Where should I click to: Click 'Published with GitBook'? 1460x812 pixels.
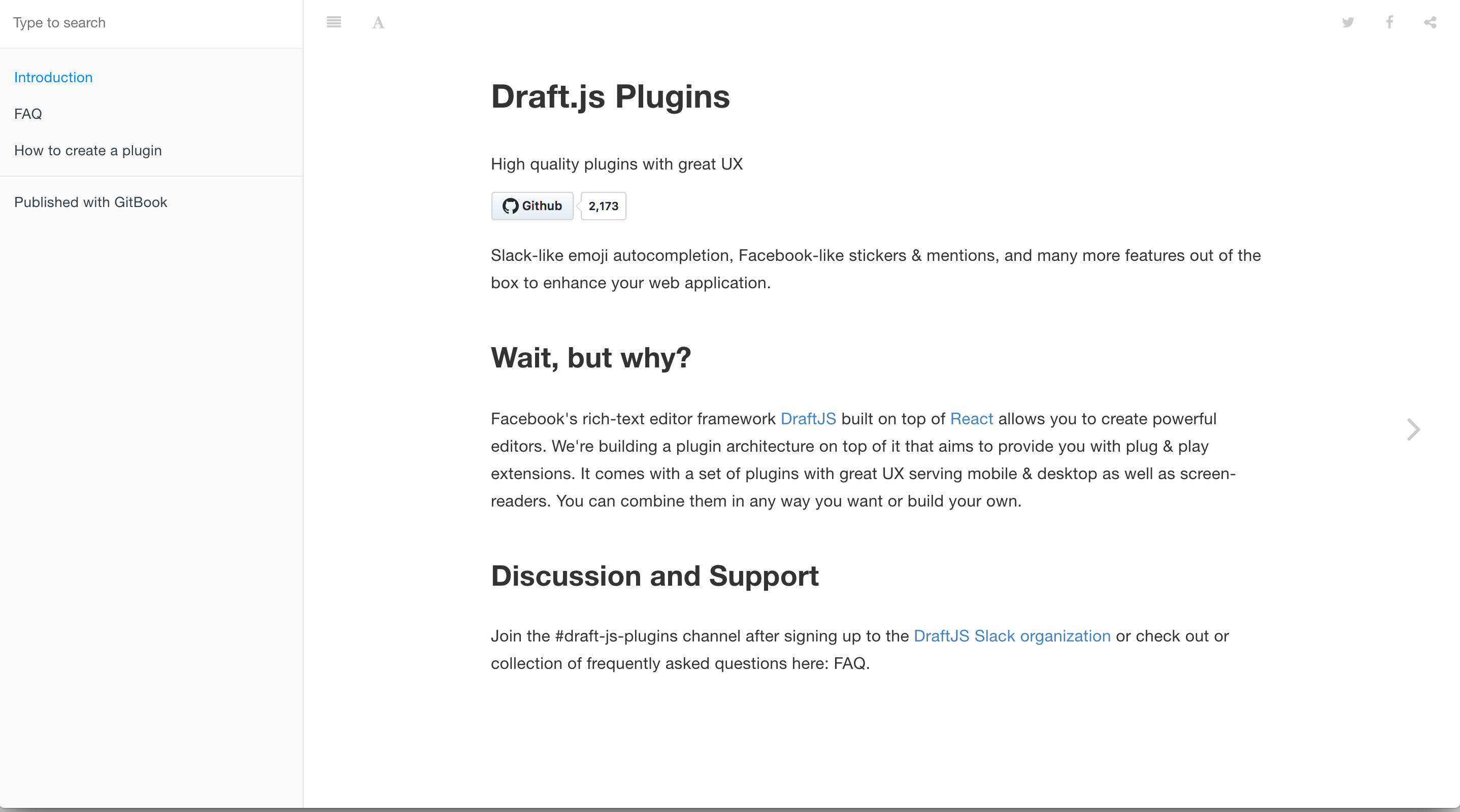coord(91,202)
